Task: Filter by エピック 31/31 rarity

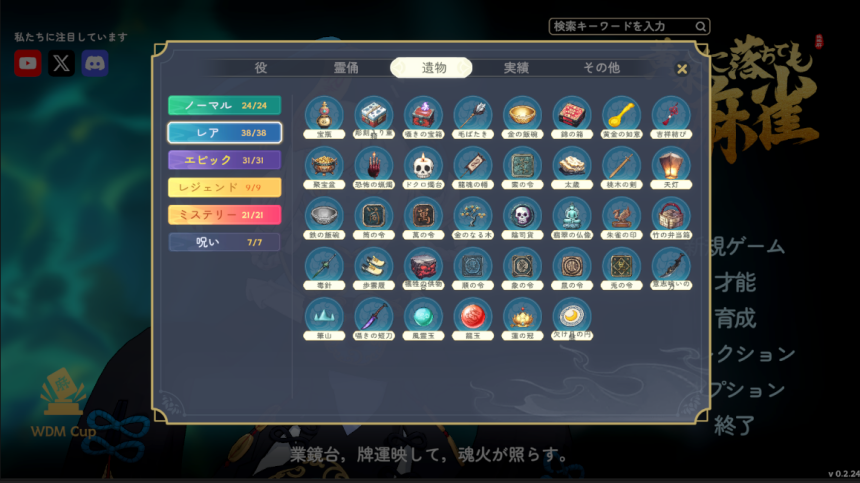Action: pyautogui.click(x=224, y=160)
